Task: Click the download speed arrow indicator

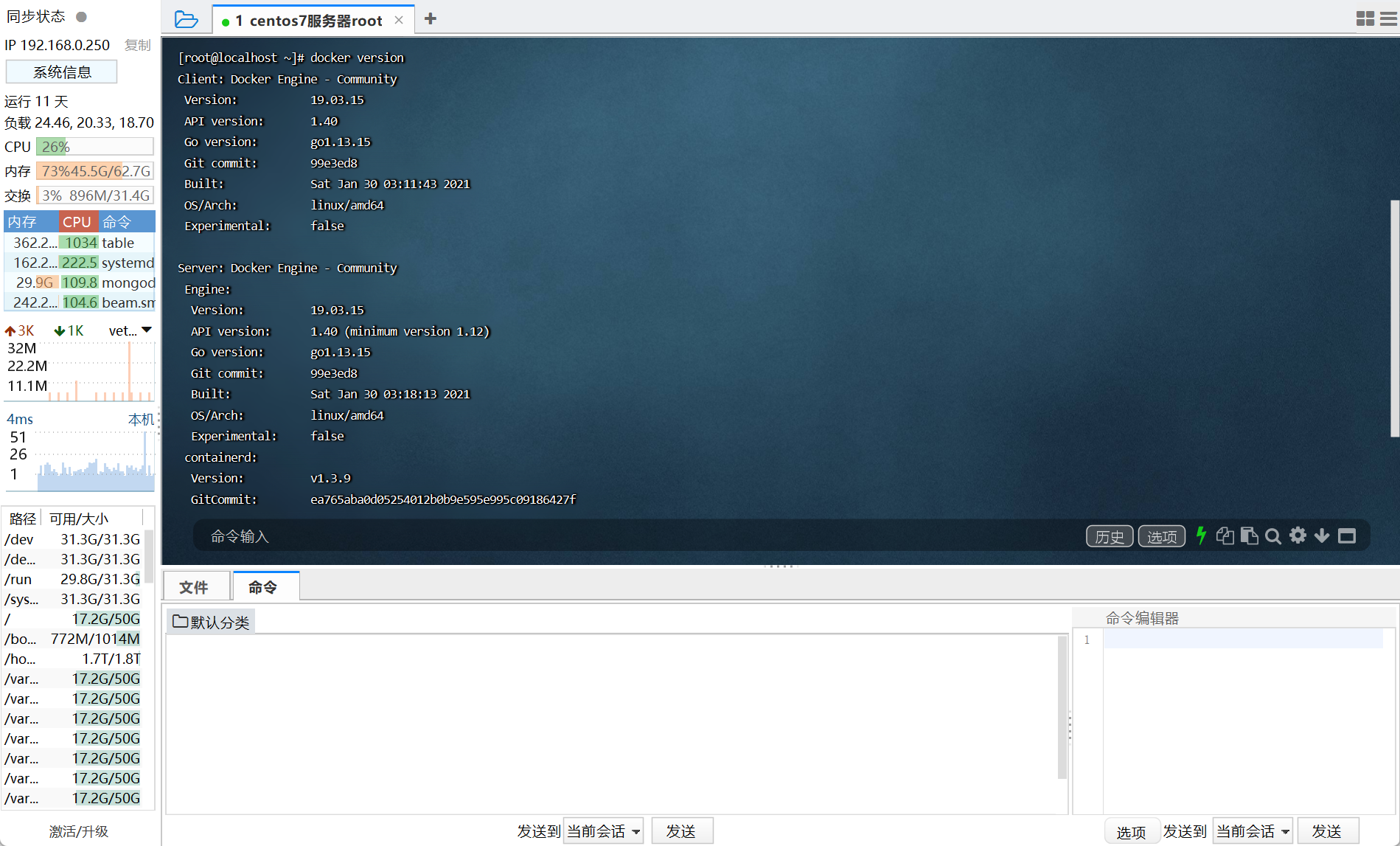Action: click(60, 331)
